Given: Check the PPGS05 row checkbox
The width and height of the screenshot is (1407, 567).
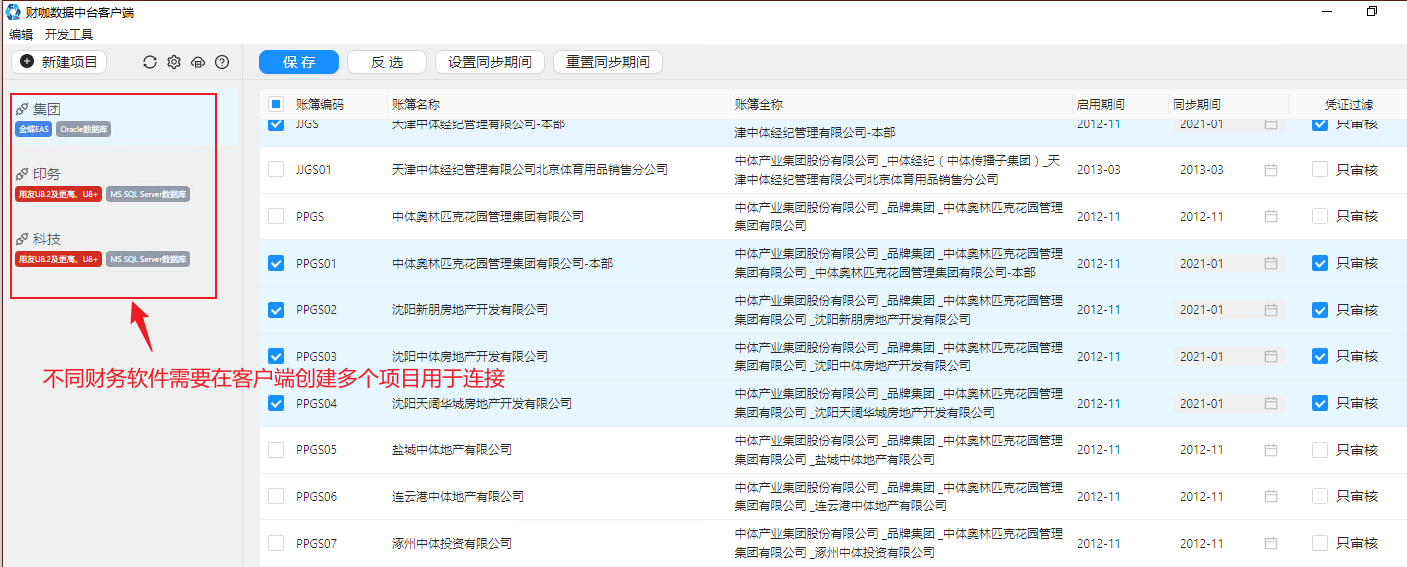Looking at the screenshot, I should [276, 450].
